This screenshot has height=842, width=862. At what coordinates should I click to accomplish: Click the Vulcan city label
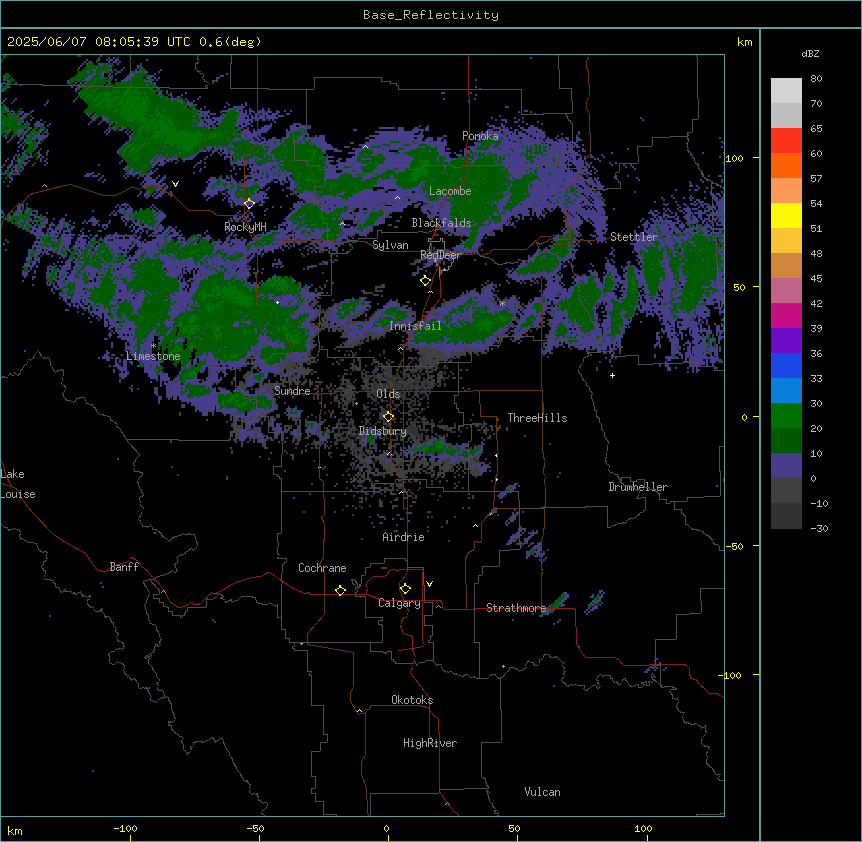pyautogui.click(x=542, y=792)
